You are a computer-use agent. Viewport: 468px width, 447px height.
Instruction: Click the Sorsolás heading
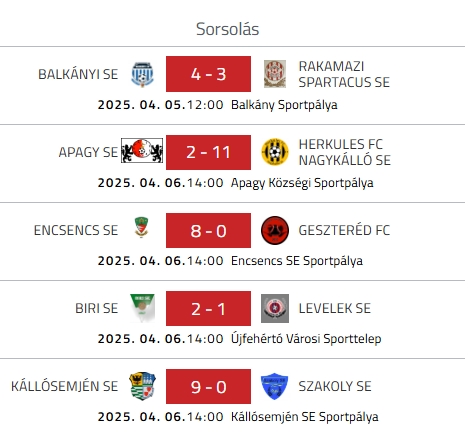227,29
